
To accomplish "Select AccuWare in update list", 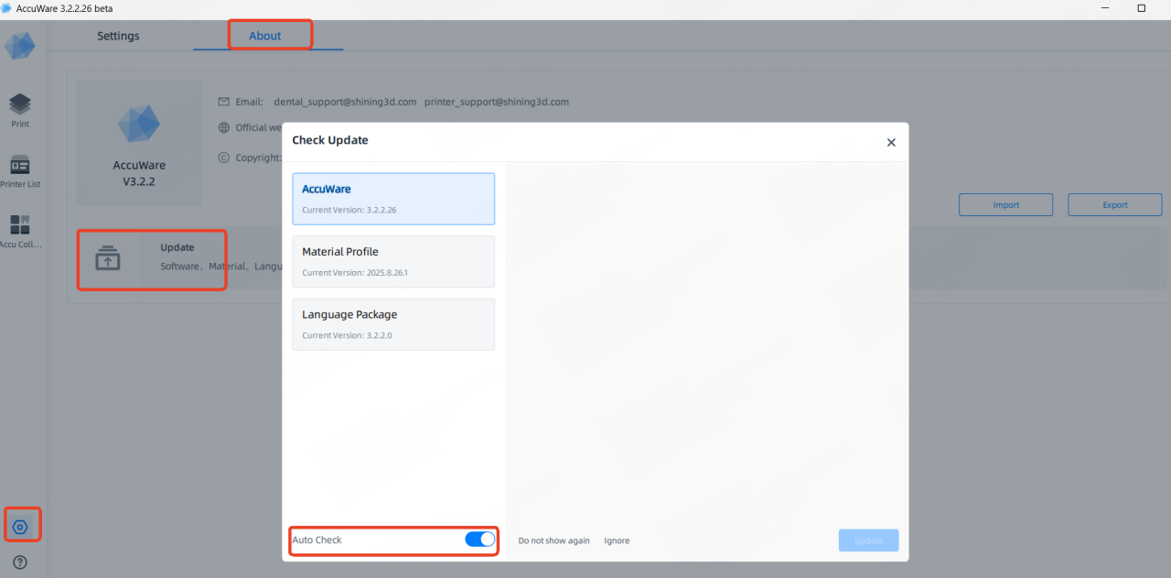I will point(393,199).
